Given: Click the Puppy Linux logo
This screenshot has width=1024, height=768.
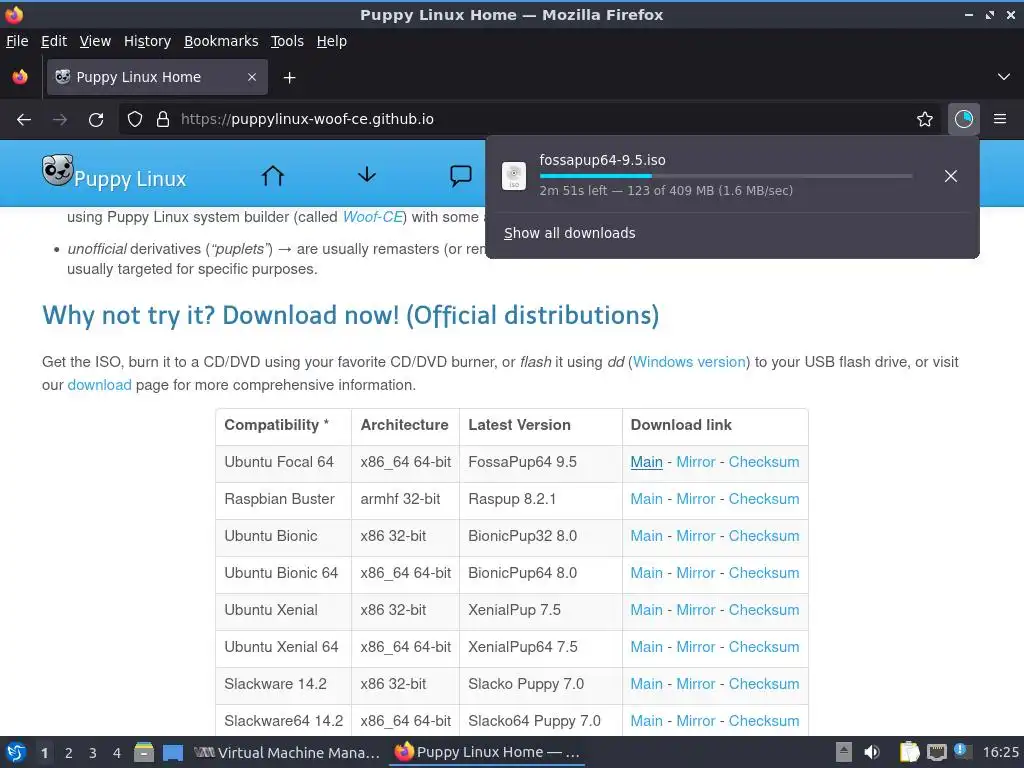Looking at the screenshot, I should point(114,172).
